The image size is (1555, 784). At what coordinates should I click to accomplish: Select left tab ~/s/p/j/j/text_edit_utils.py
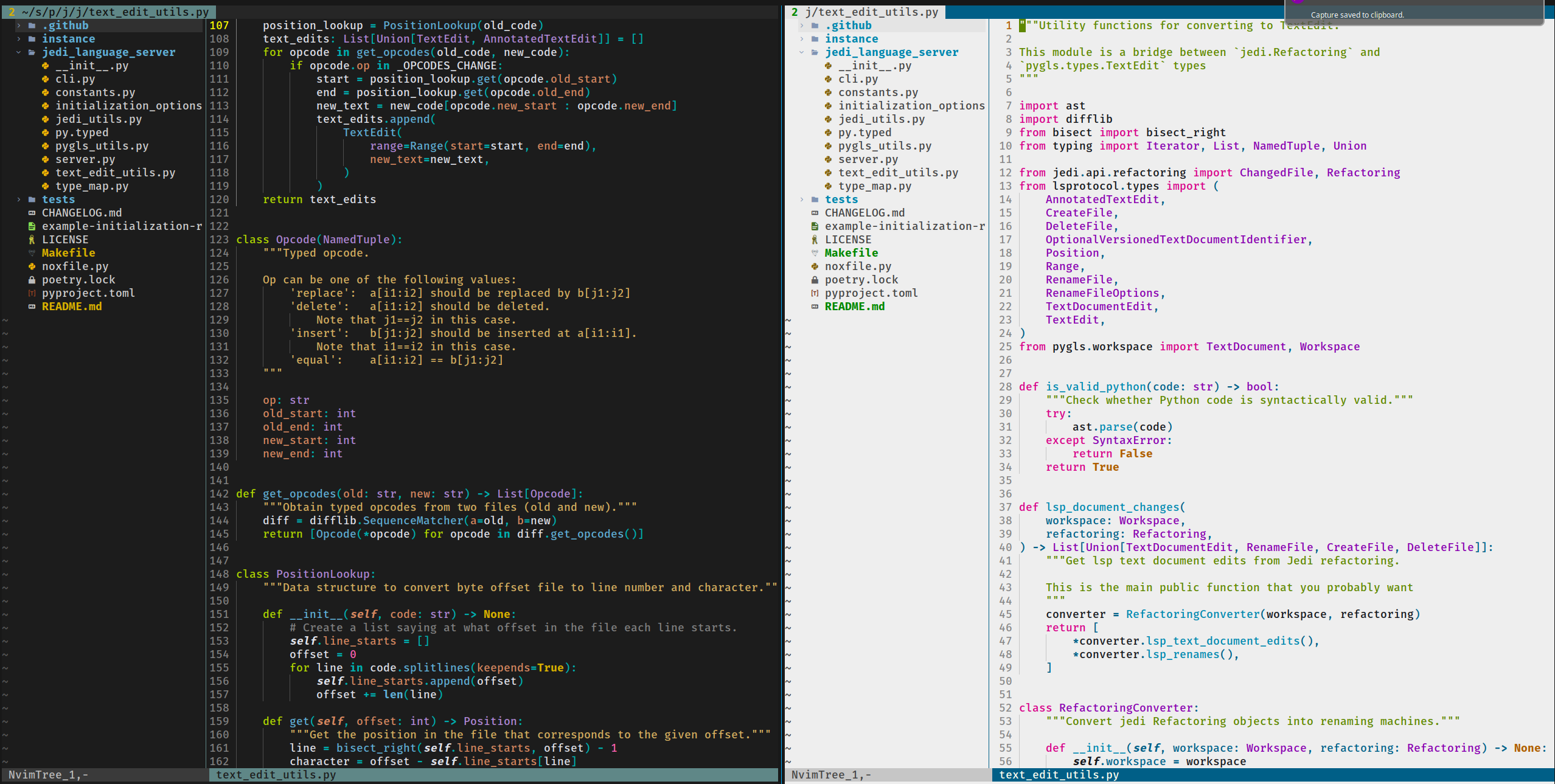coord(108,12)
